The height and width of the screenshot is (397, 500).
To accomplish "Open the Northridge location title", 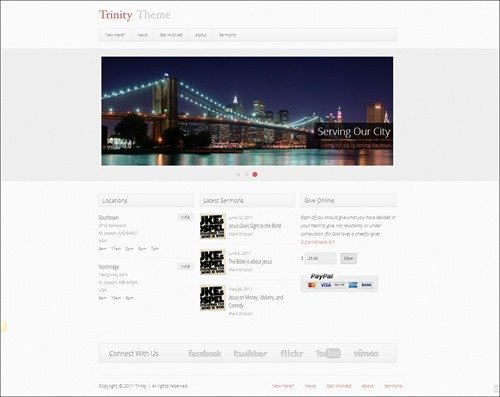I will coord(109,267).
